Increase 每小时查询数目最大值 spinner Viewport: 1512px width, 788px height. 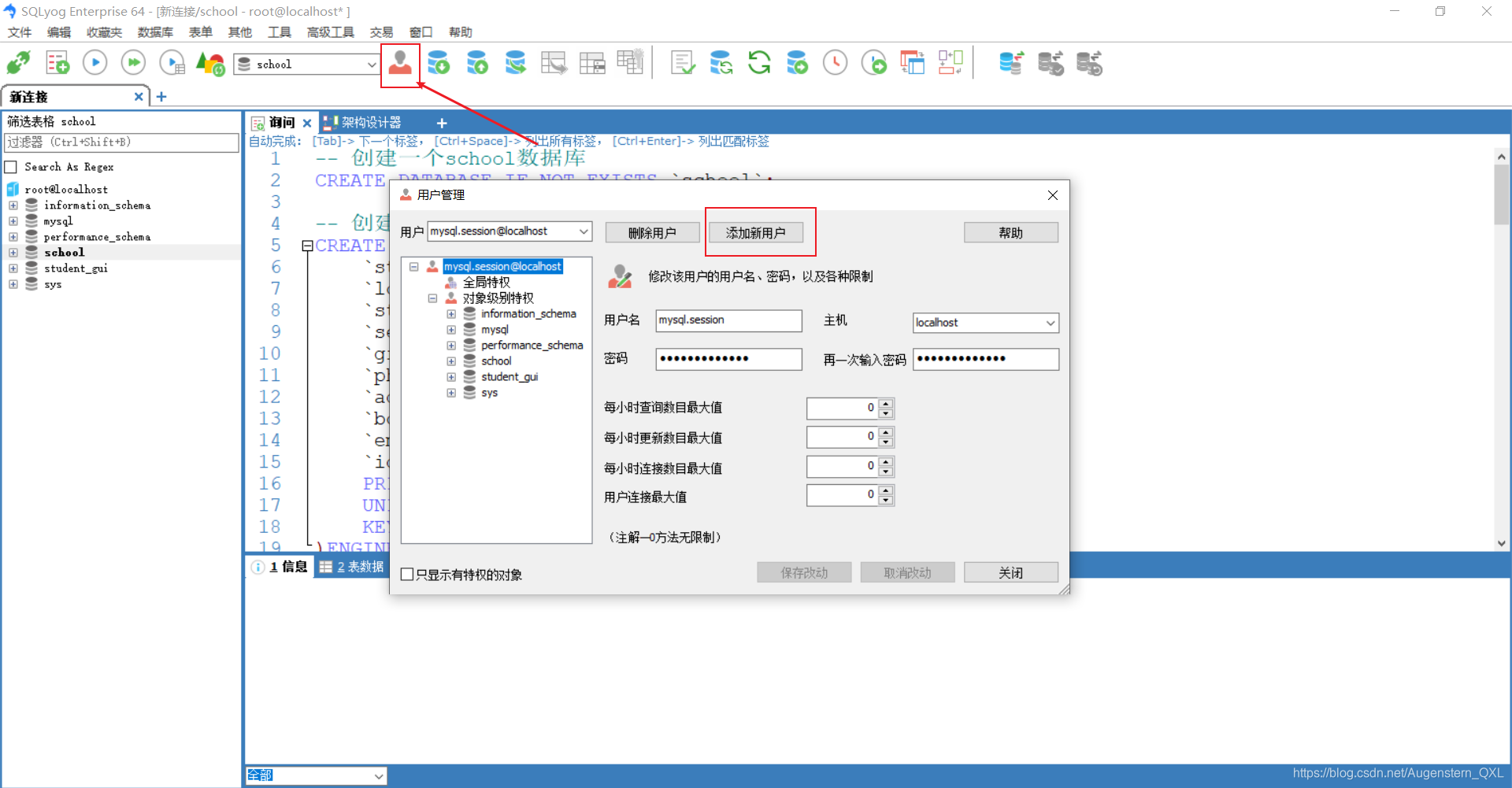pos(886,403)
